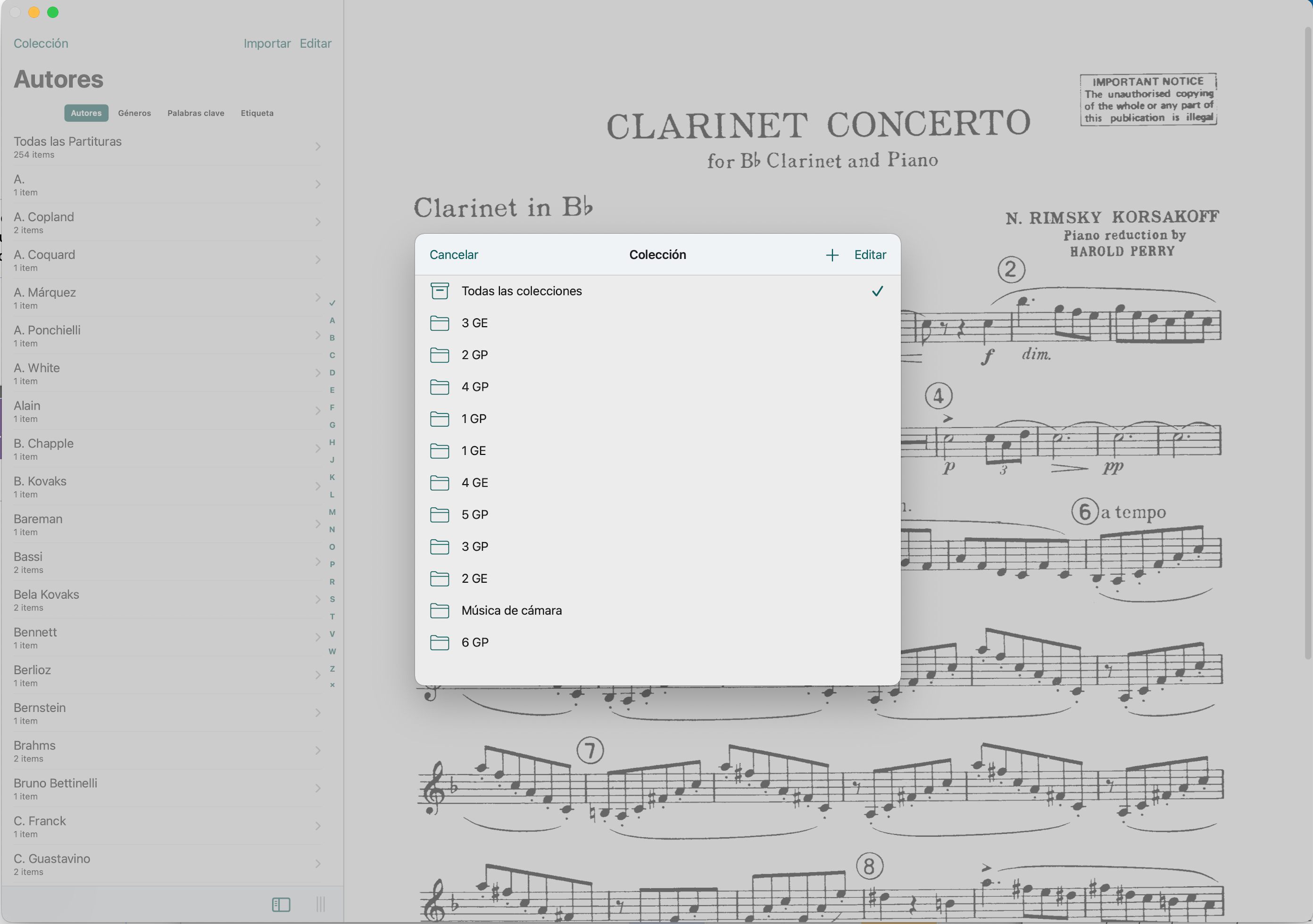
Task: Click Importar in the sidebar header
Action: (267, 43)
